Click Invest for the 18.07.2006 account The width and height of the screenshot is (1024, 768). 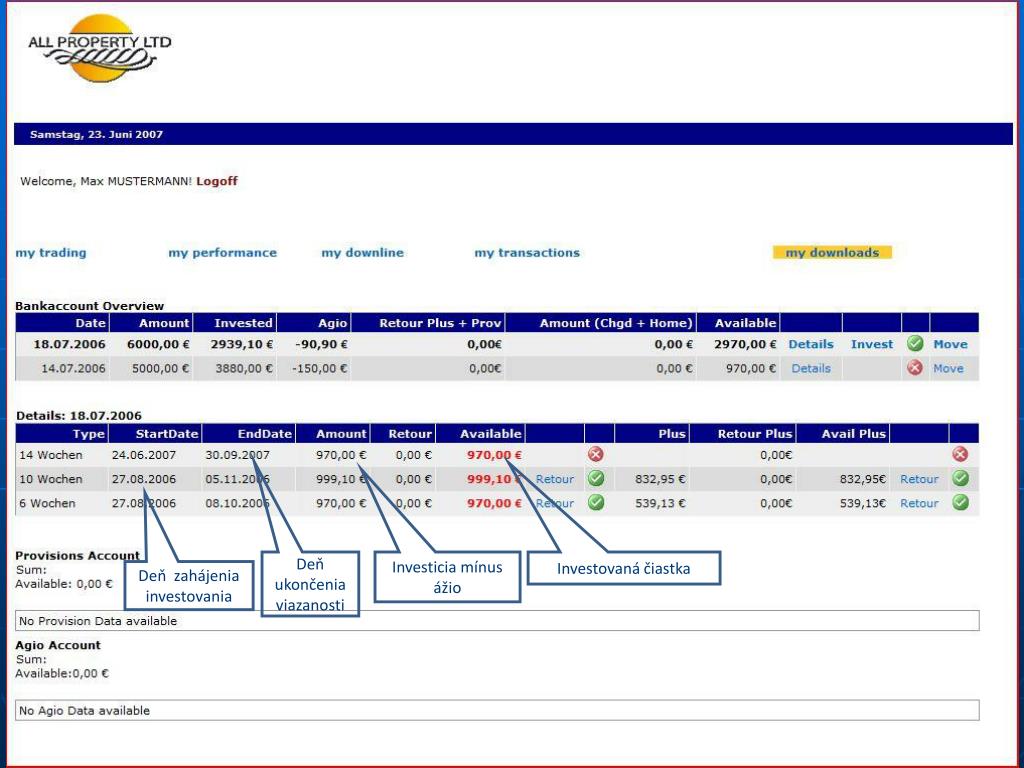872,344
